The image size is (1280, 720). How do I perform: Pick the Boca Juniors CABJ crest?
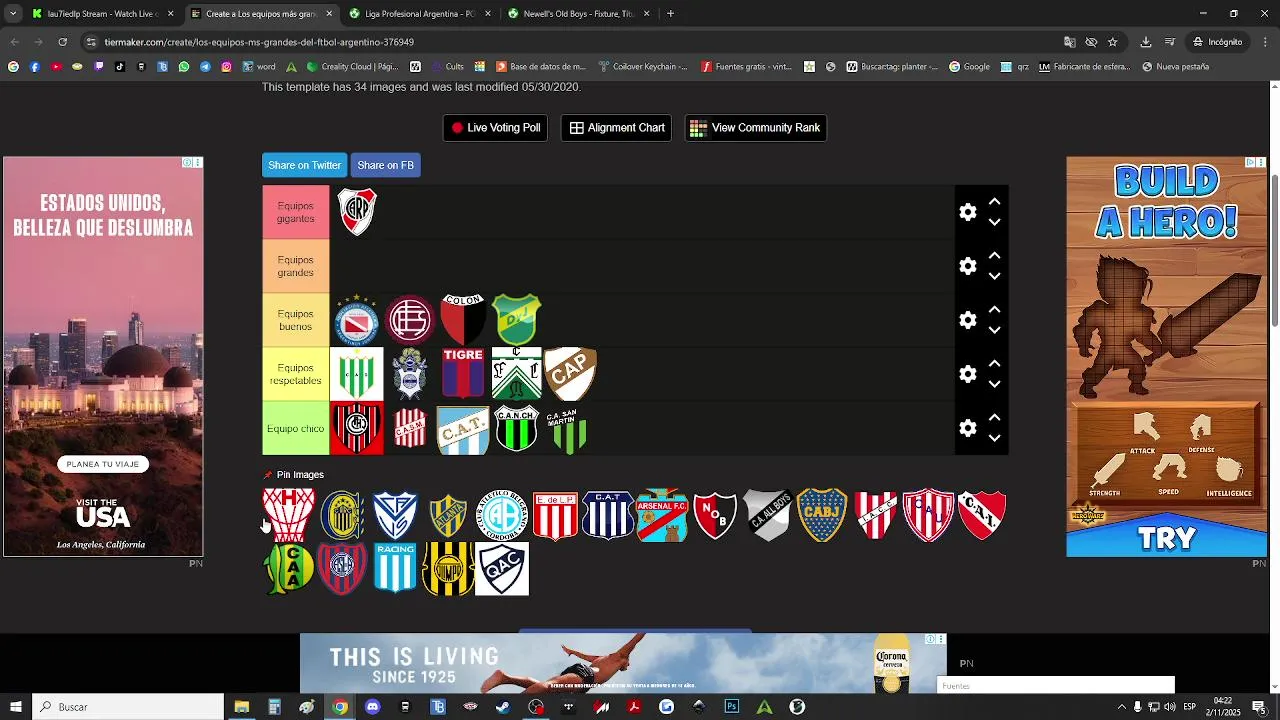[822, 515]
